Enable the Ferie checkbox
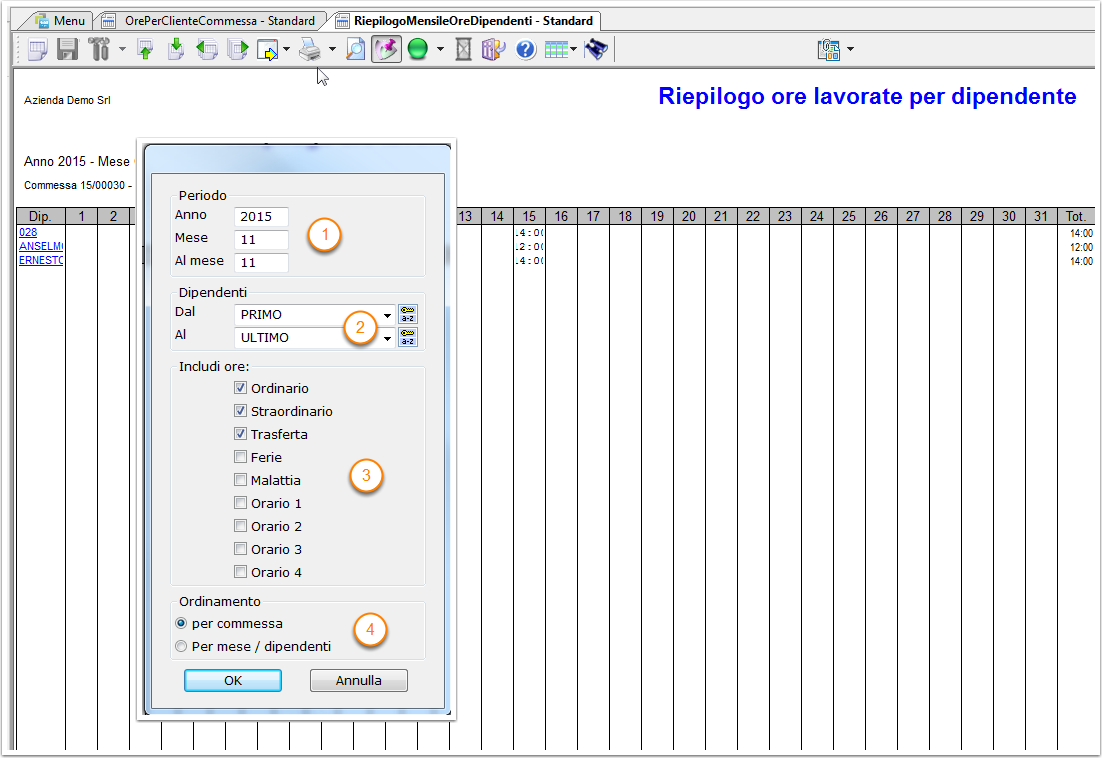The height and width of the screenshot is (758, 1102). tap(240, 457)
